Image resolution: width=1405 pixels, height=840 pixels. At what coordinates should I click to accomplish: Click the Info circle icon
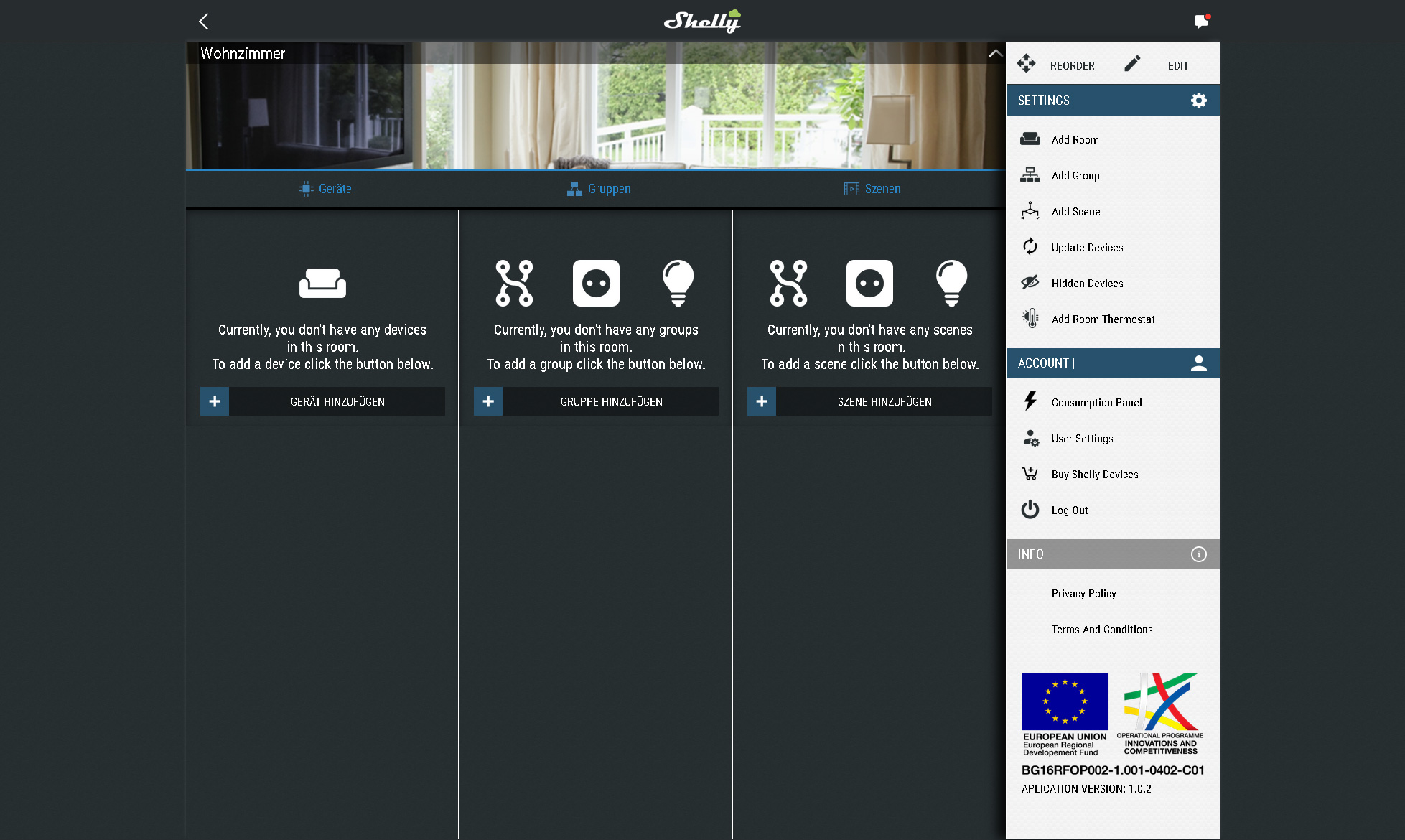pos(1199,554)
